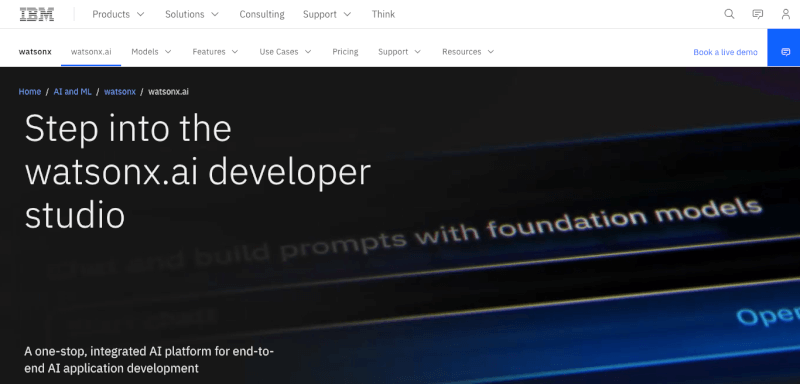This screenshot has width=800, height=384.
Task: Expand the Solutions menu
Action: (192, 14)
